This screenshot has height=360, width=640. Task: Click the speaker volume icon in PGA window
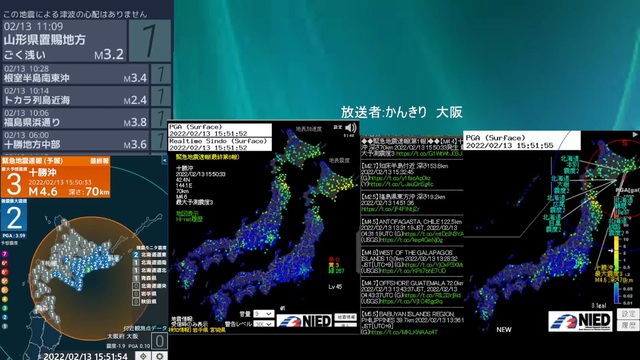click(351, 128)
